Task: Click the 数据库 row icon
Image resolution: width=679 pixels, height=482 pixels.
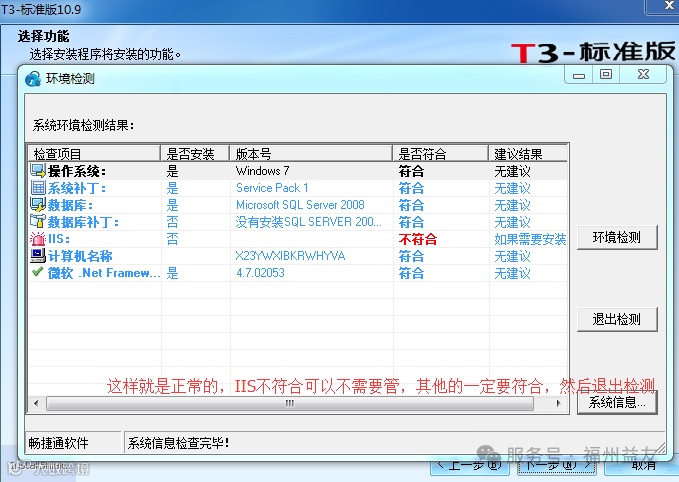Action: pos(38,204)
